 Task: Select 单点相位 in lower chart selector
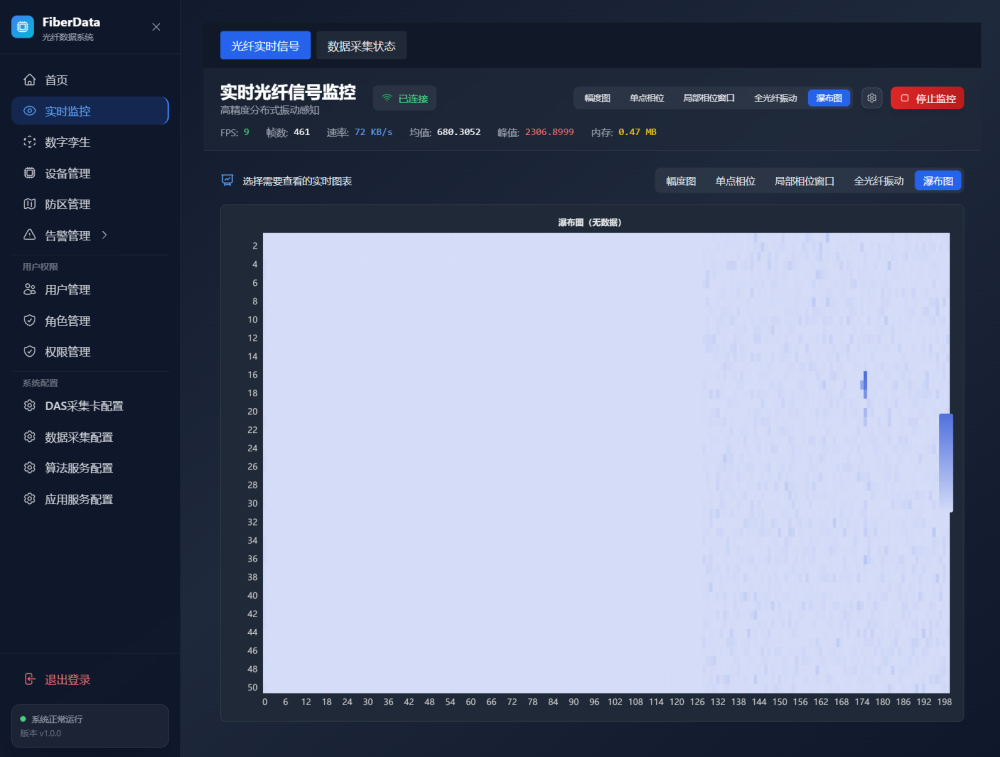point(735,181)
